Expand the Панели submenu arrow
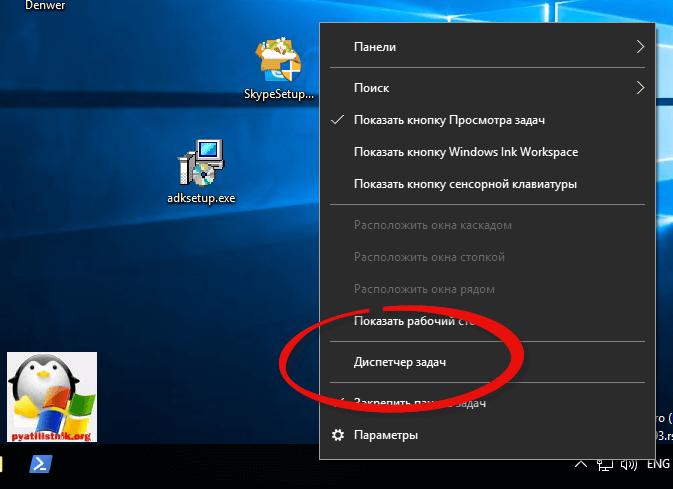 (x=639, y=47)
